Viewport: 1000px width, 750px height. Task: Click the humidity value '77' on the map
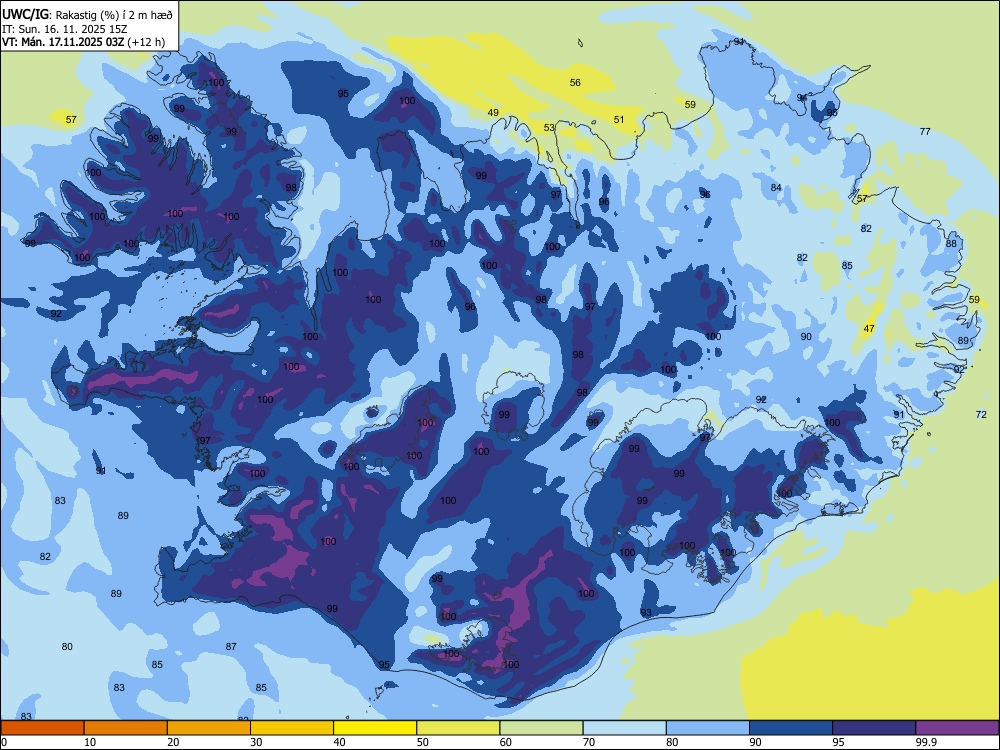point(925,131)
